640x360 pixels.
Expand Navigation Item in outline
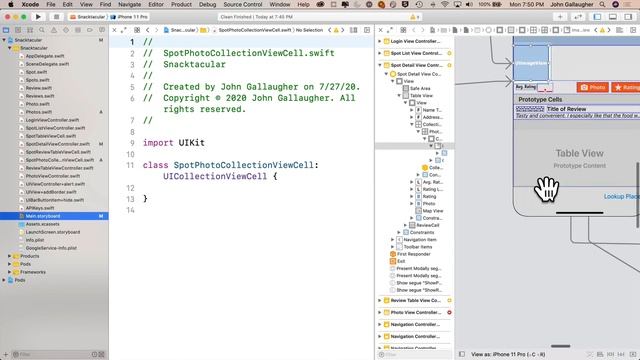[x=393, y=240]
